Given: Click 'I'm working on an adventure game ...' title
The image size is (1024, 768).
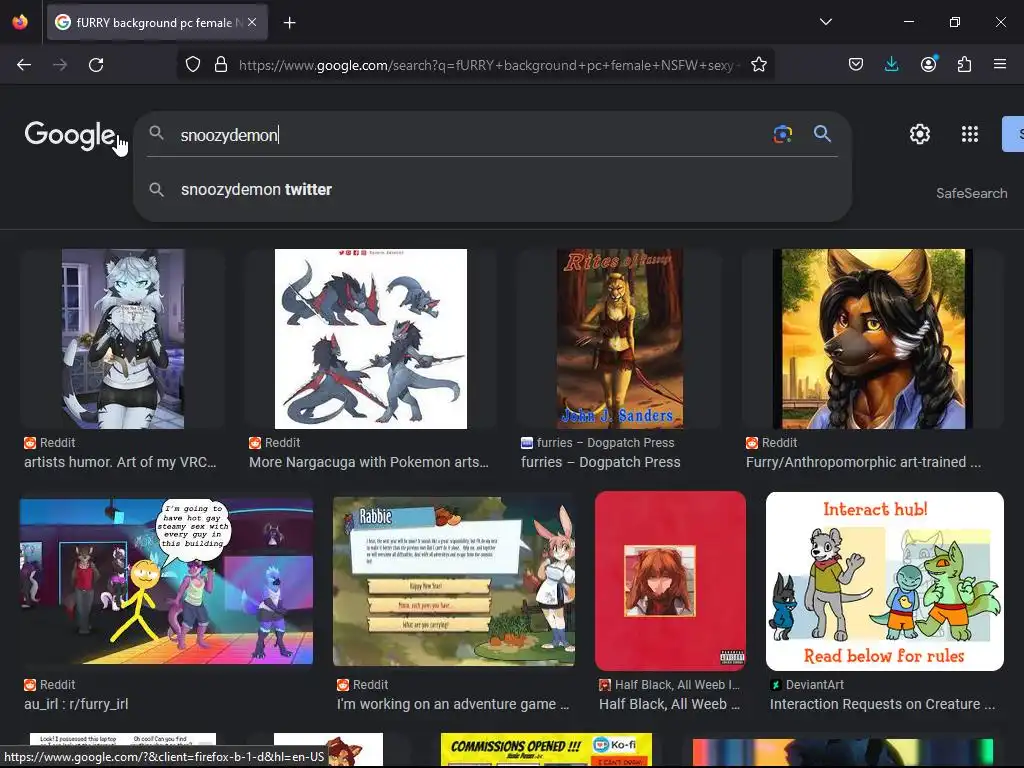Looking at the screenshot, I should [x=453, y=704].
